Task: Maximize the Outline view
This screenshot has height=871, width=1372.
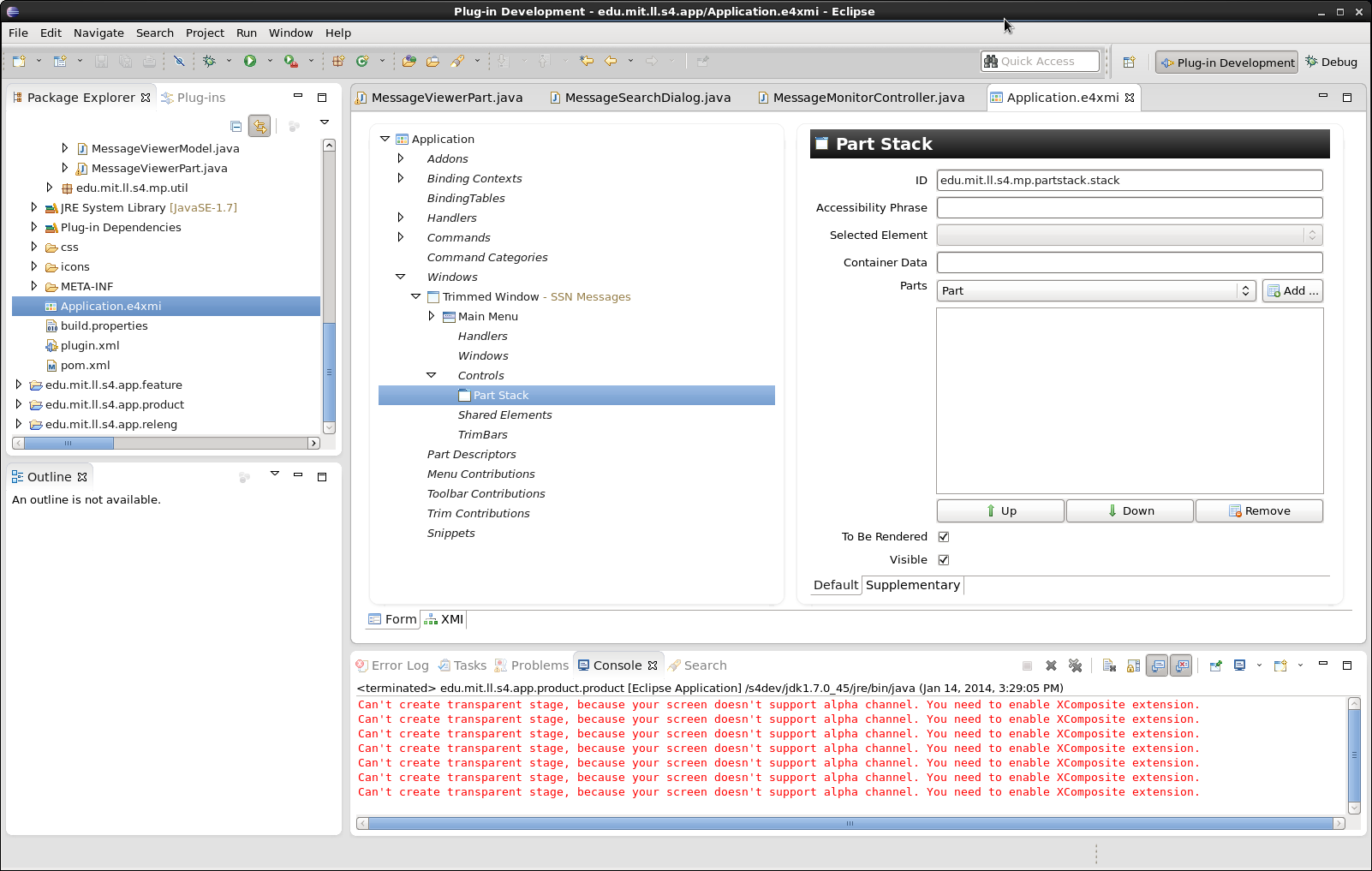Action: coord(322,476)
